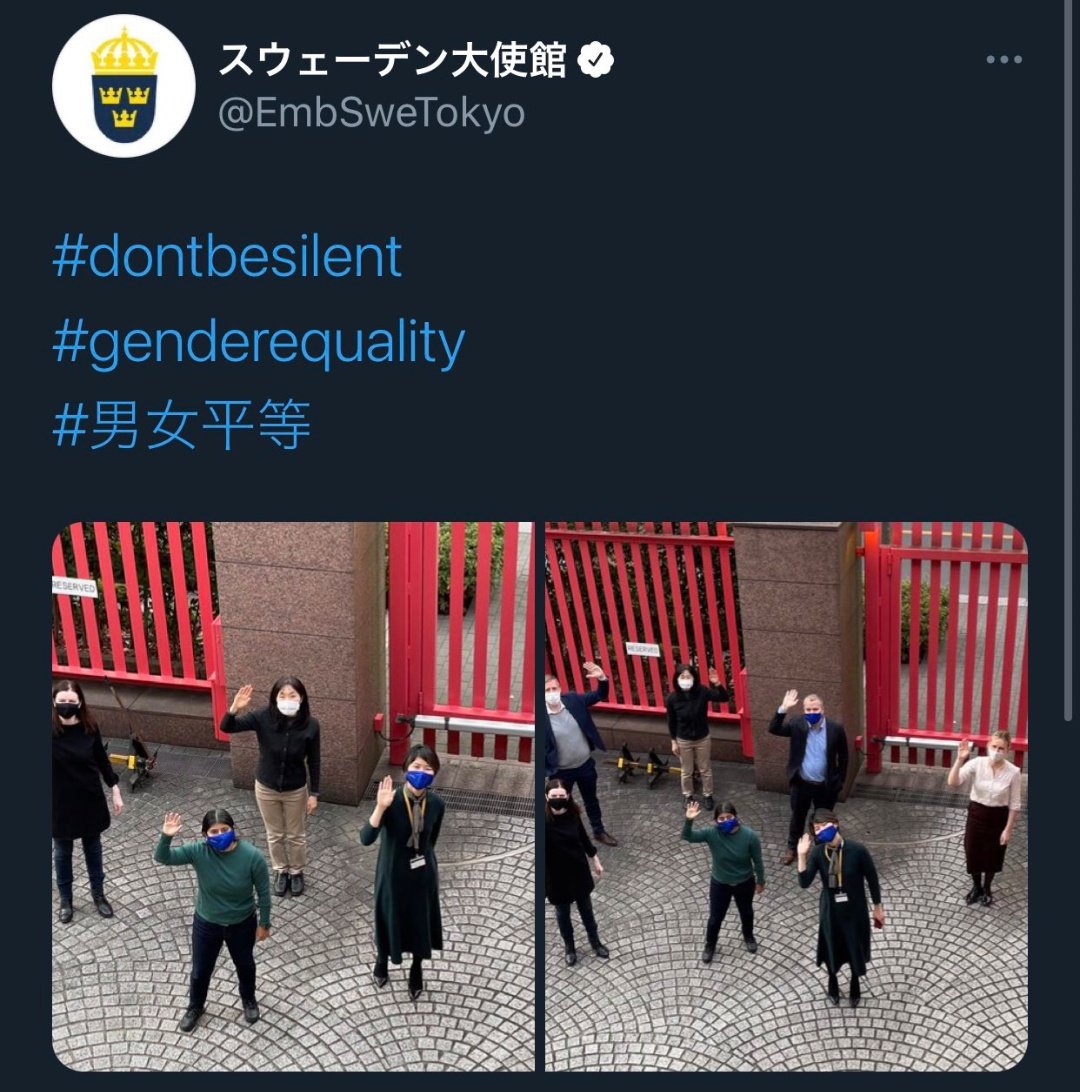The image size is (1080, 1092).
Task: Follow the #genderequality hashtag link
Action: click(258, 342)
